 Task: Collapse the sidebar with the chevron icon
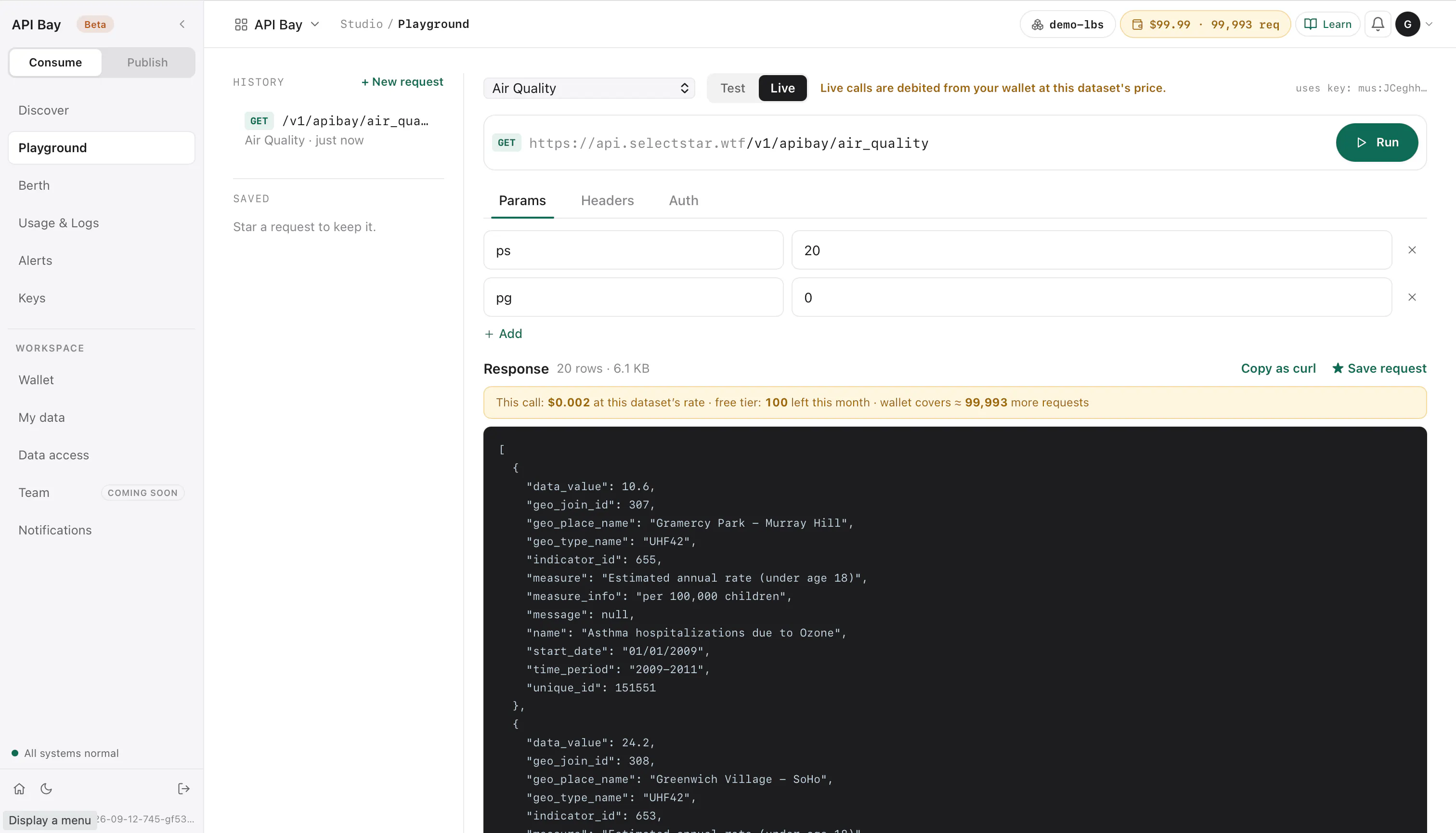tap(182, 24)
